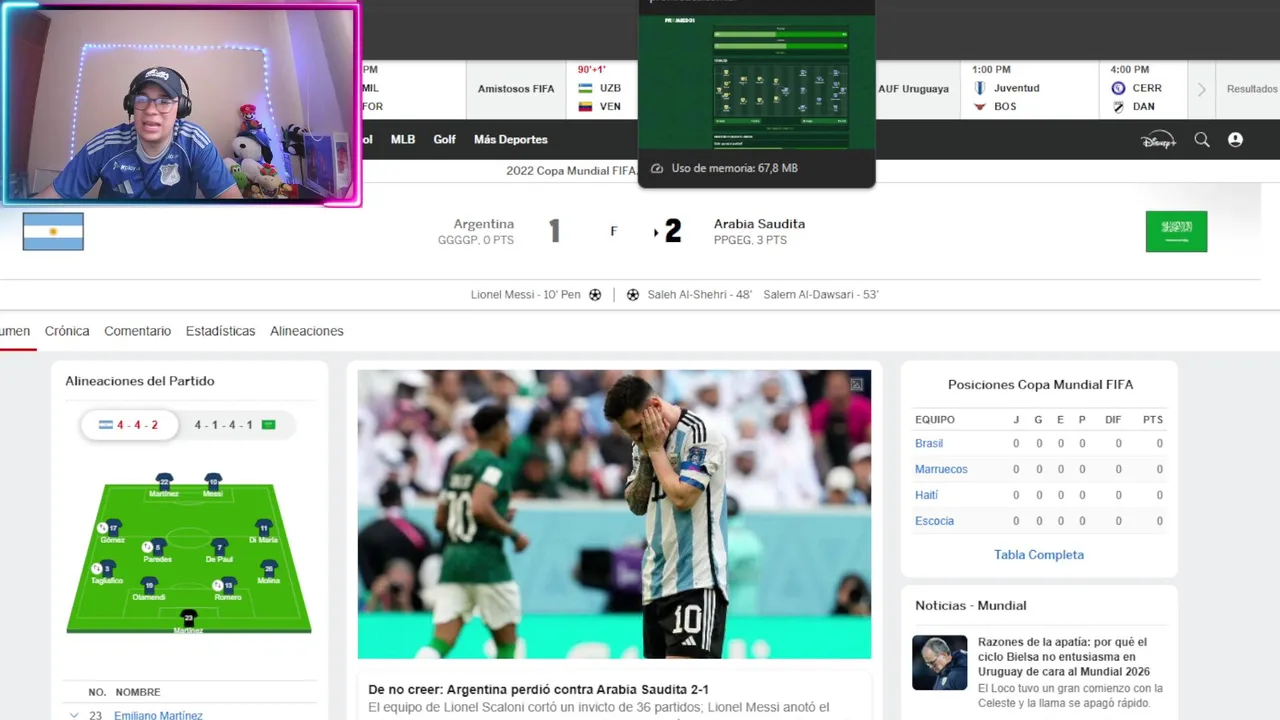Click the PTS column header

coord(1153,420)
